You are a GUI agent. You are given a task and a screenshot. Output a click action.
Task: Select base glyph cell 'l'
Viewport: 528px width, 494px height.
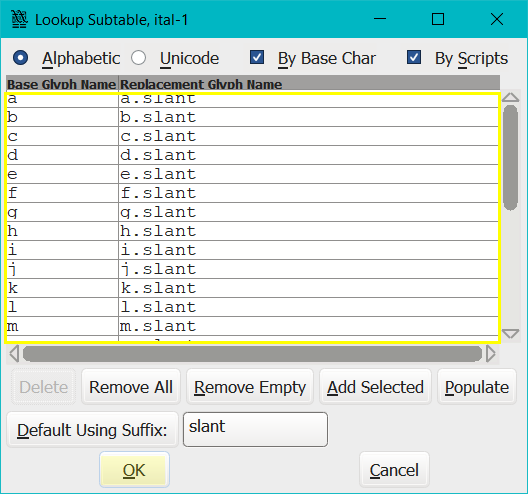(62, 307)
